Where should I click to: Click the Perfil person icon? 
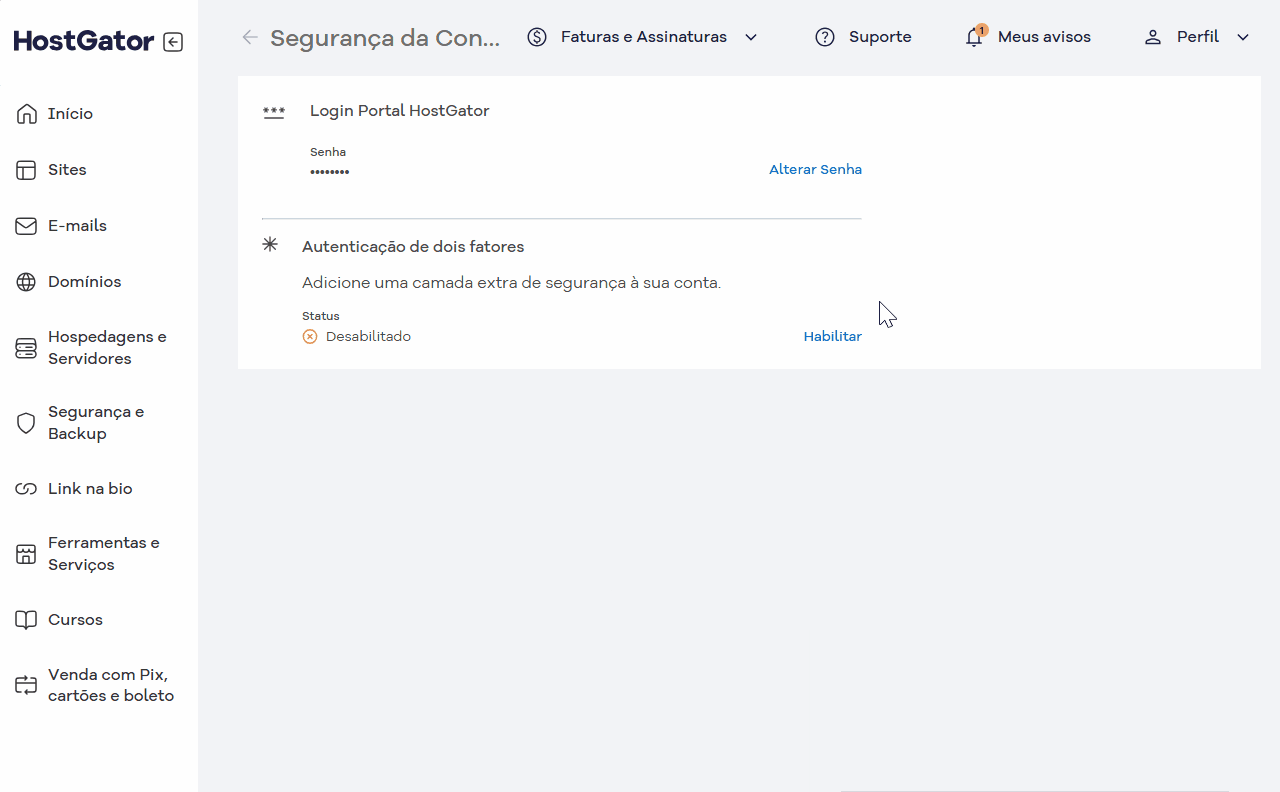coord(1153,37)
